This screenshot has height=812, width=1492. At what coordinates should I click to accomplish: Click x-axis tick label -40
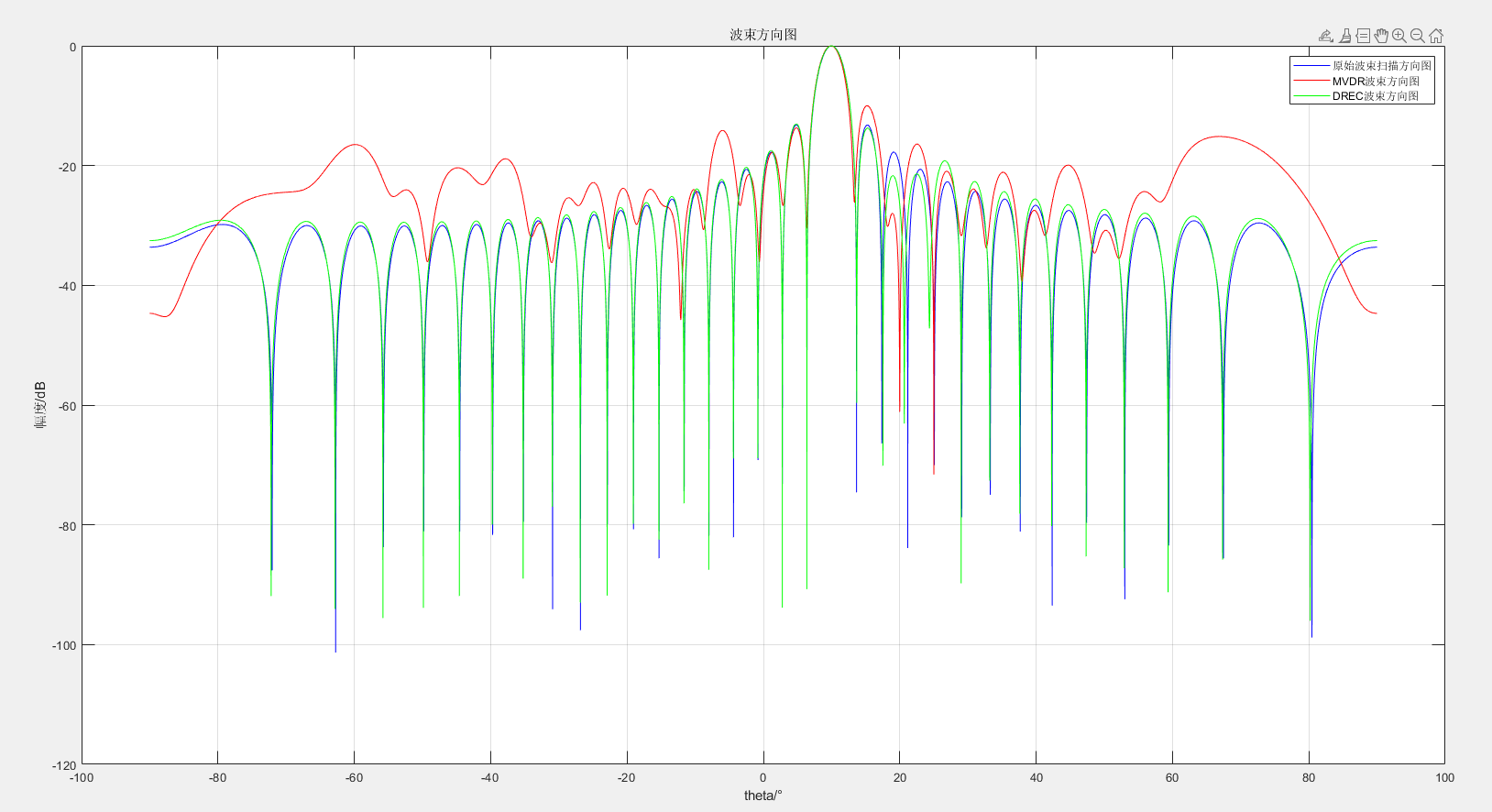pos(490,777)
